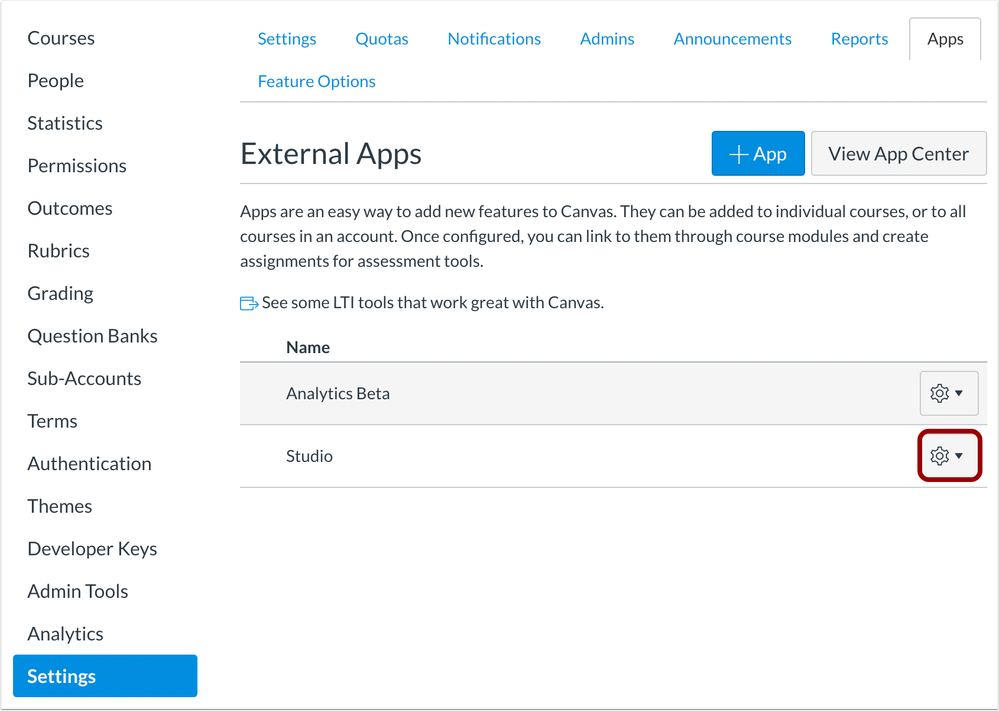Select Developer Keys in the sidebar
This screenshot has height=711, width=999.
pos(92,548)
